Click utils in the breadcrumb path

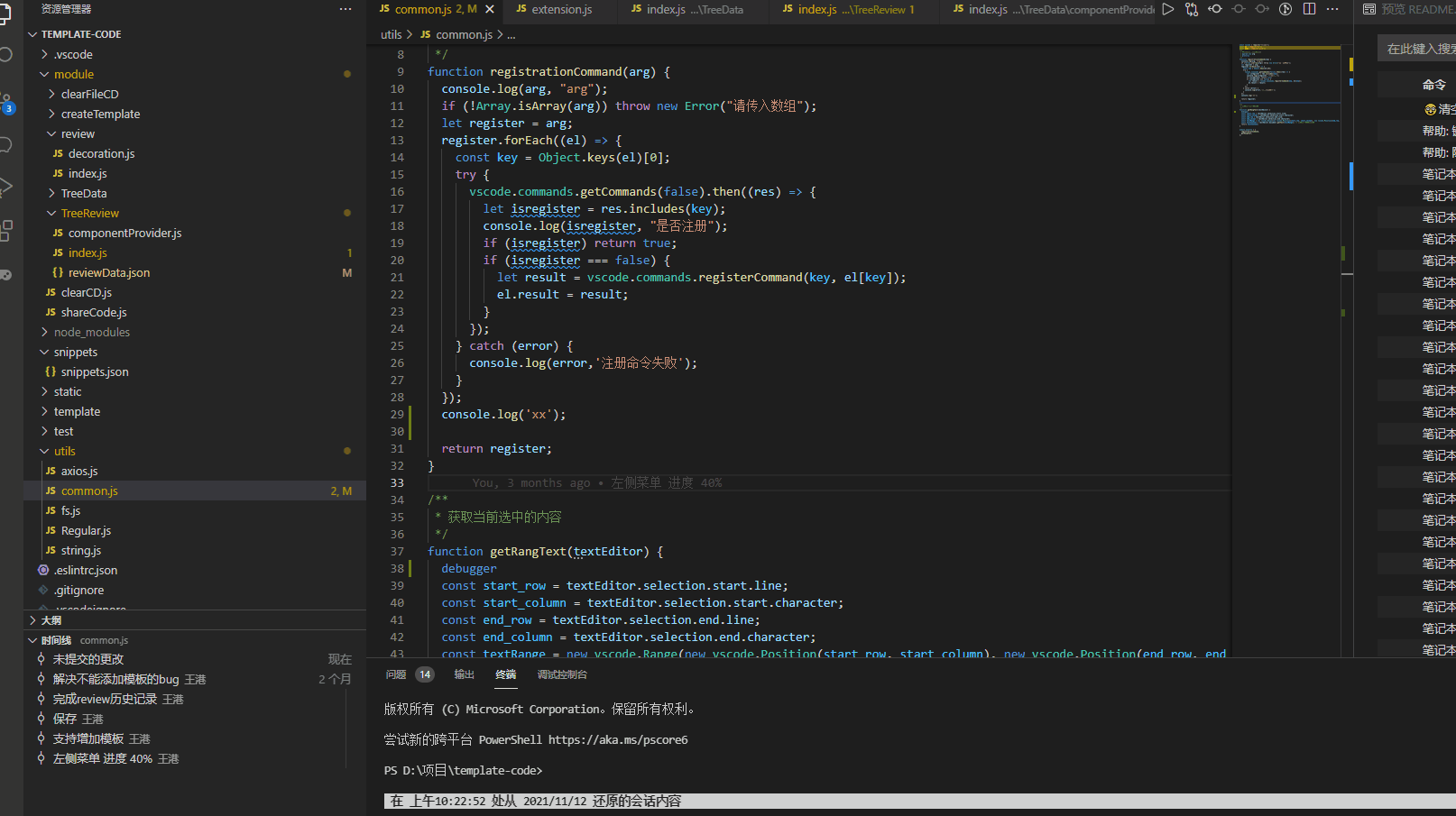(x=391, y=34)
